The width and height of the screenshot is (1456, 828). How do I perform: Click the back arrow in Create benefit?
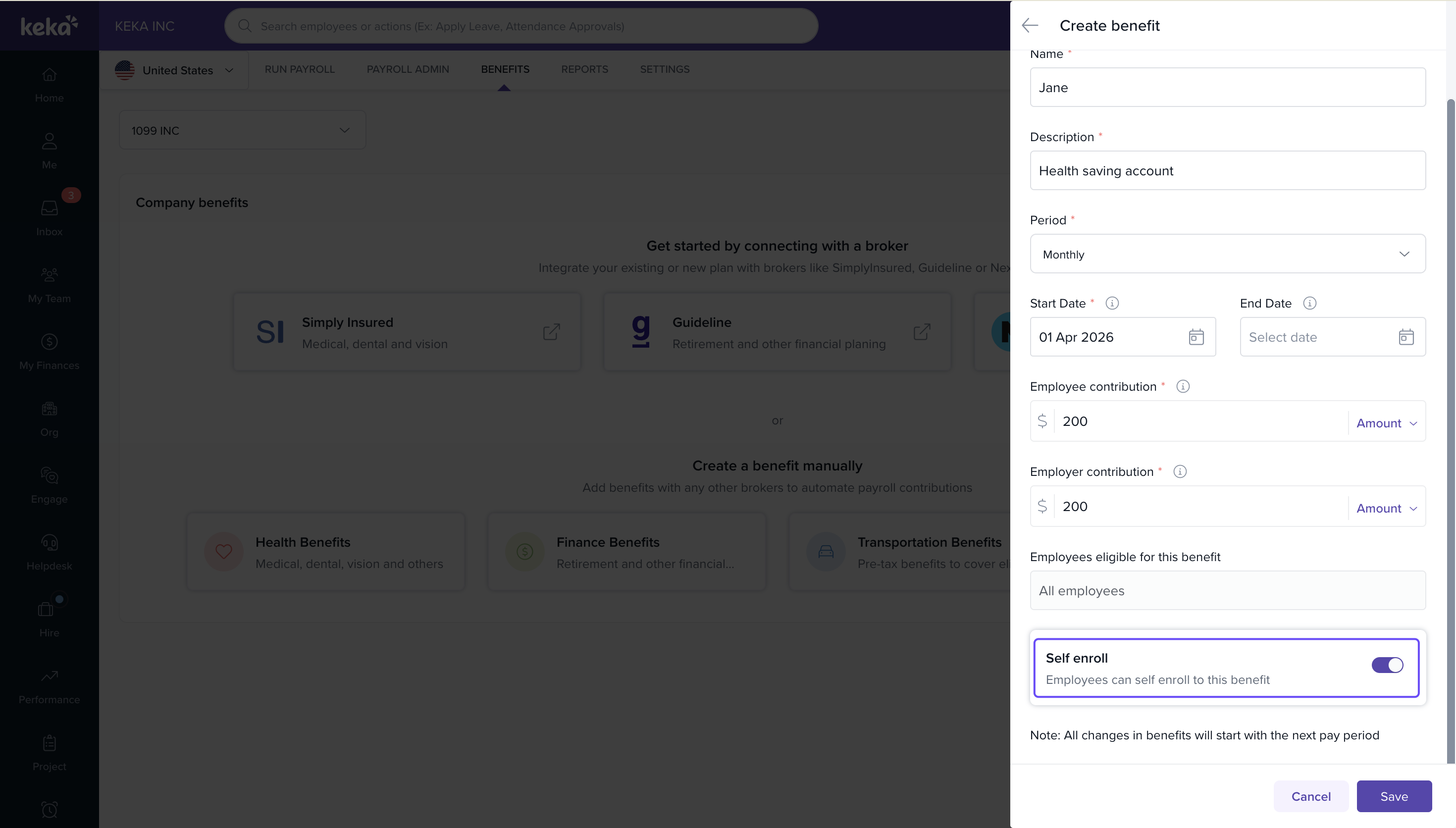1030,26
